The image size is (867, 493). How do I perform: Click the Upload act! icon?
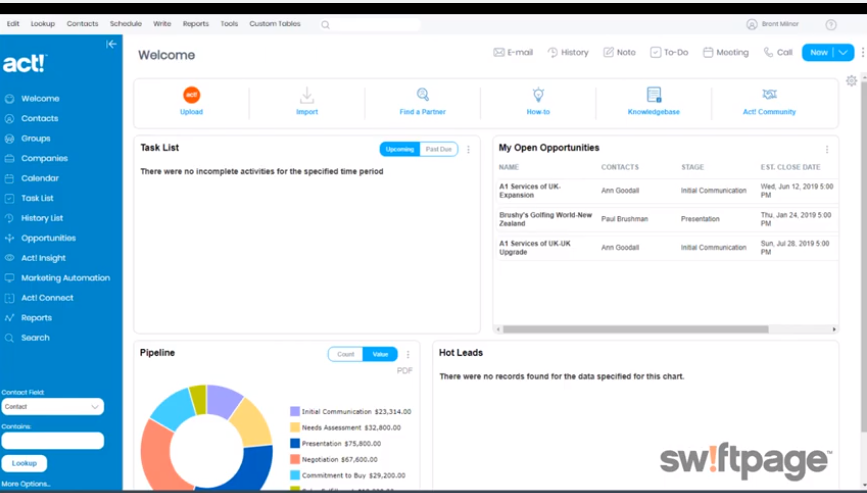[x=191, y=95]
